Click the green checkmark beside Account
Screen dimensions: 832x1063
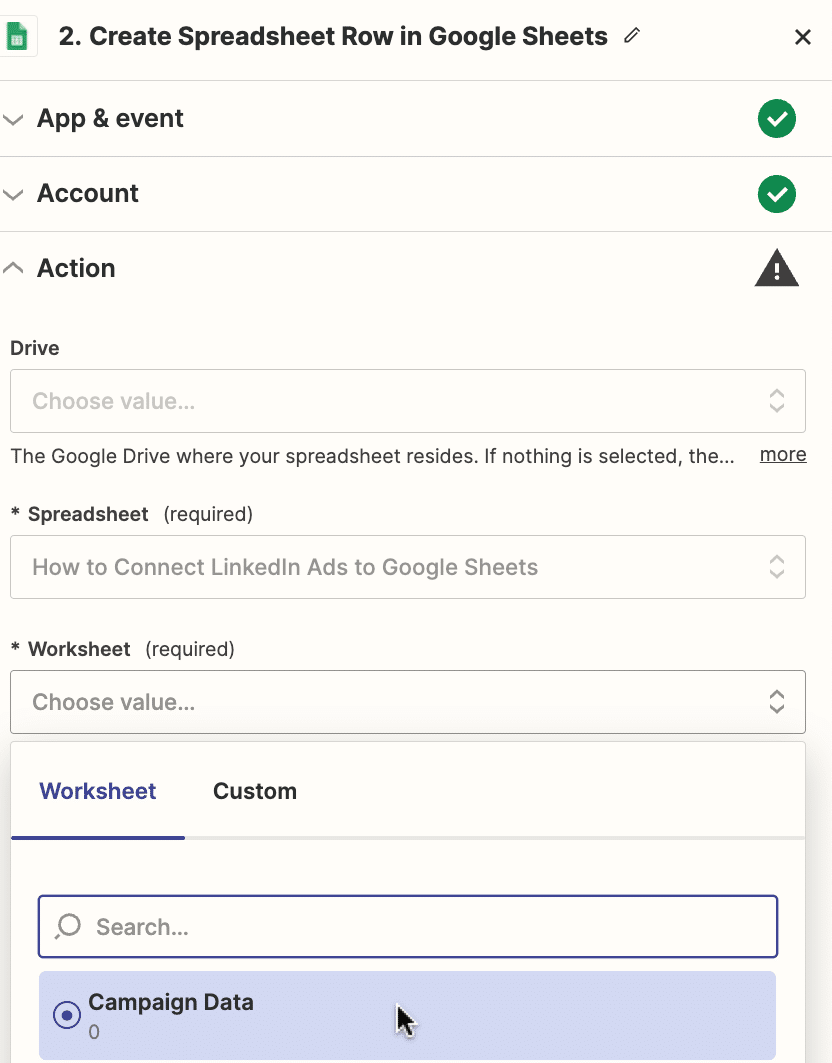click(x=776, y=194)
